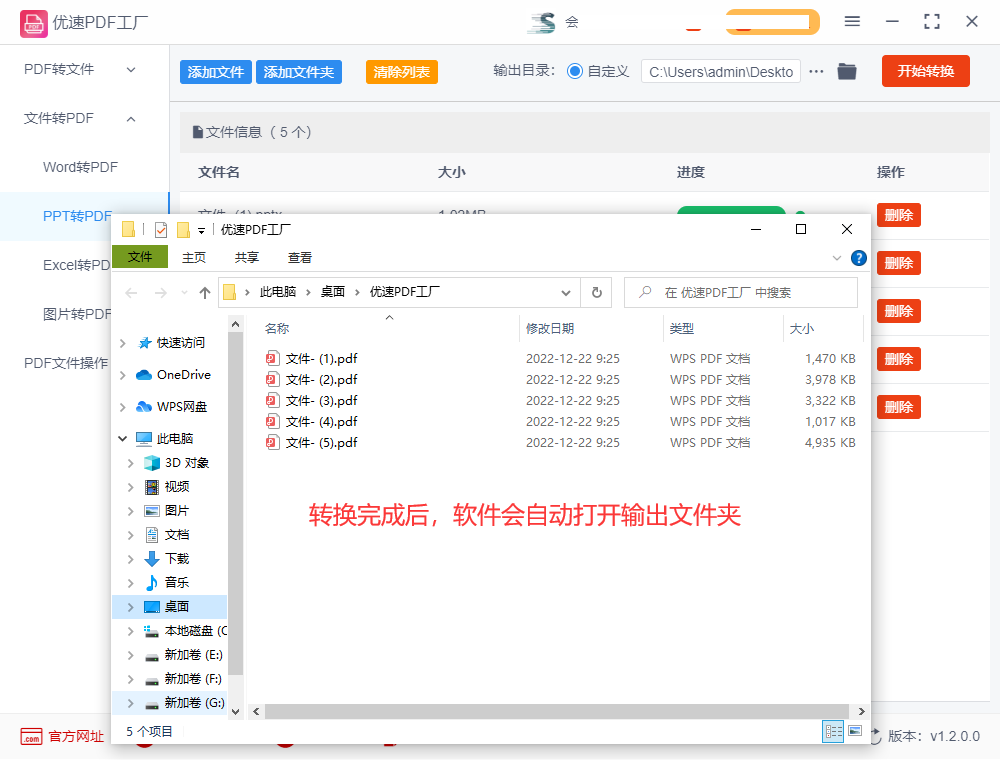Image resolution: width=1000 pixels, height=760 pixels.
Task: Click the refresh icon in Explorer address bar
Action: point(597,293)
